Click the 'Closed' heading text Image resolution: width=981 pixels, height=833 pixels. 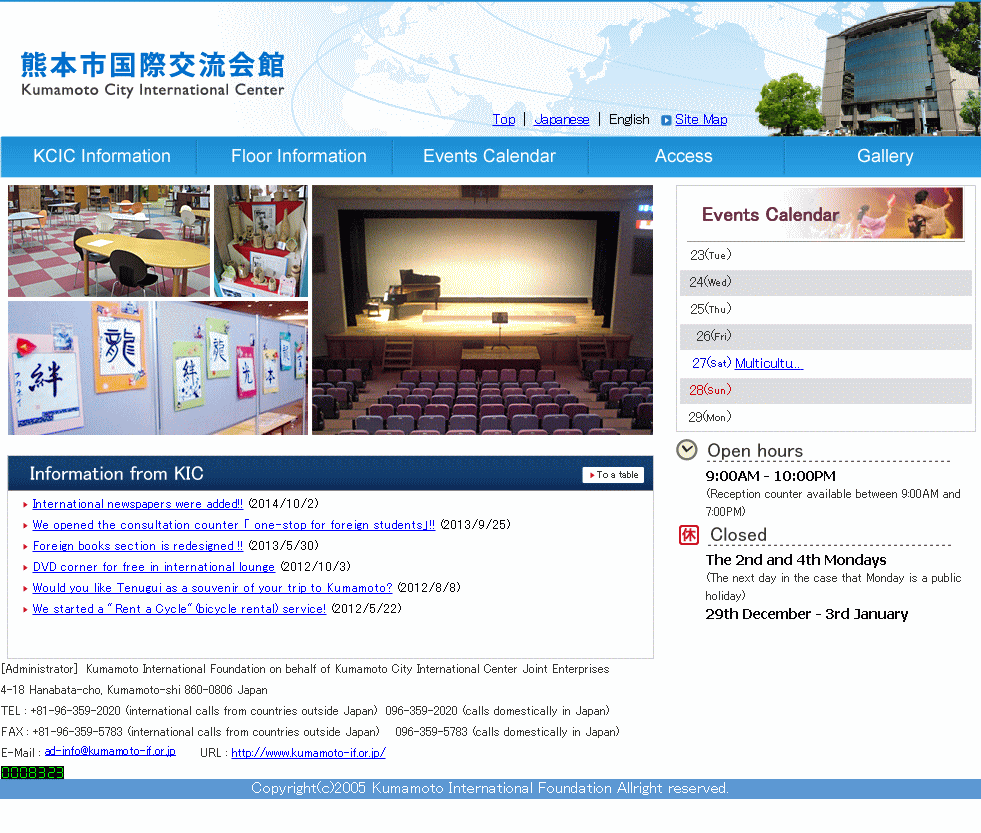click(x=738, y=535)
